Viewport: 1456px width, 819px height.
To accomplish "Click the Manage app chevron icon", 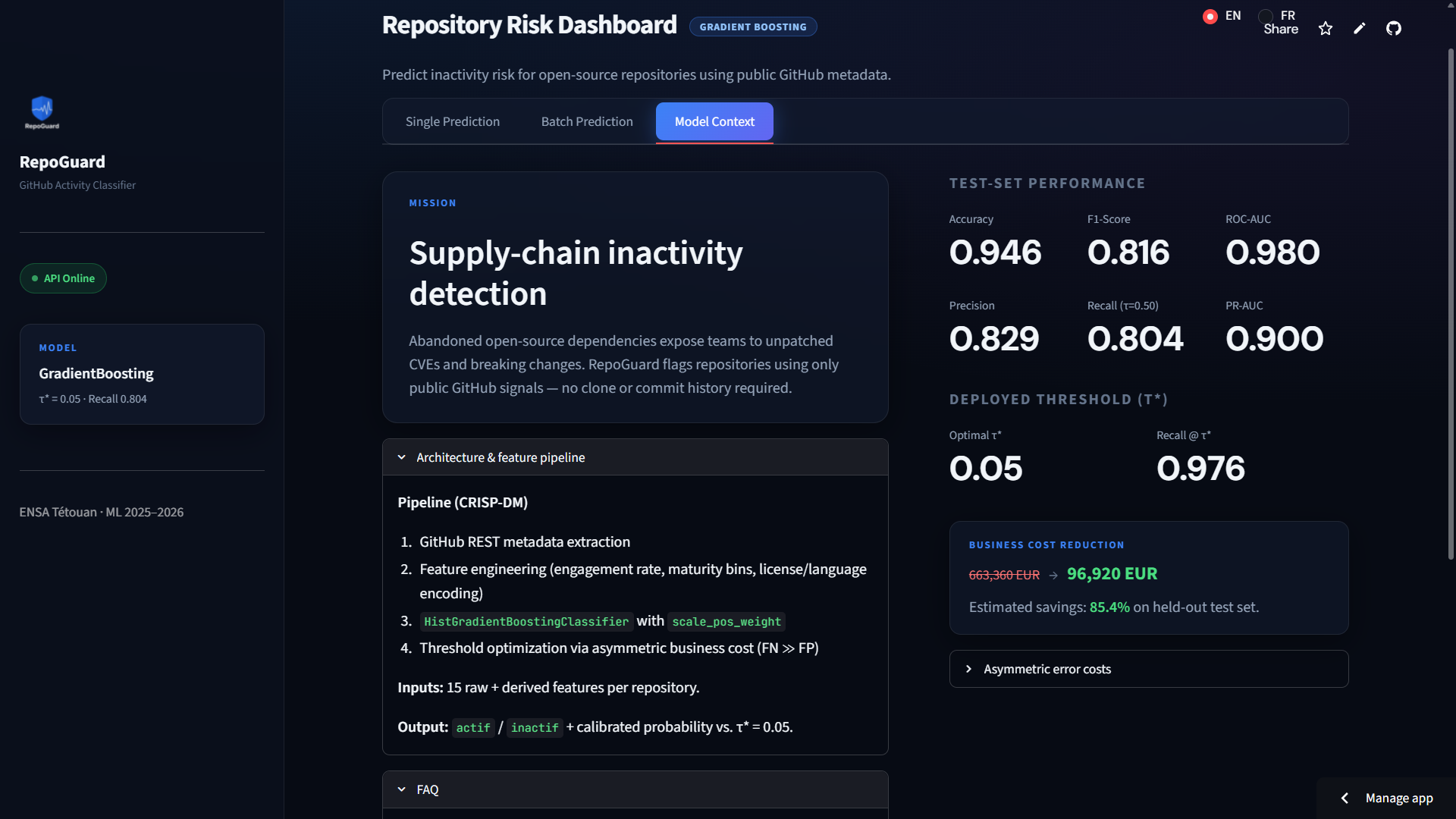I will [1345, 798].
